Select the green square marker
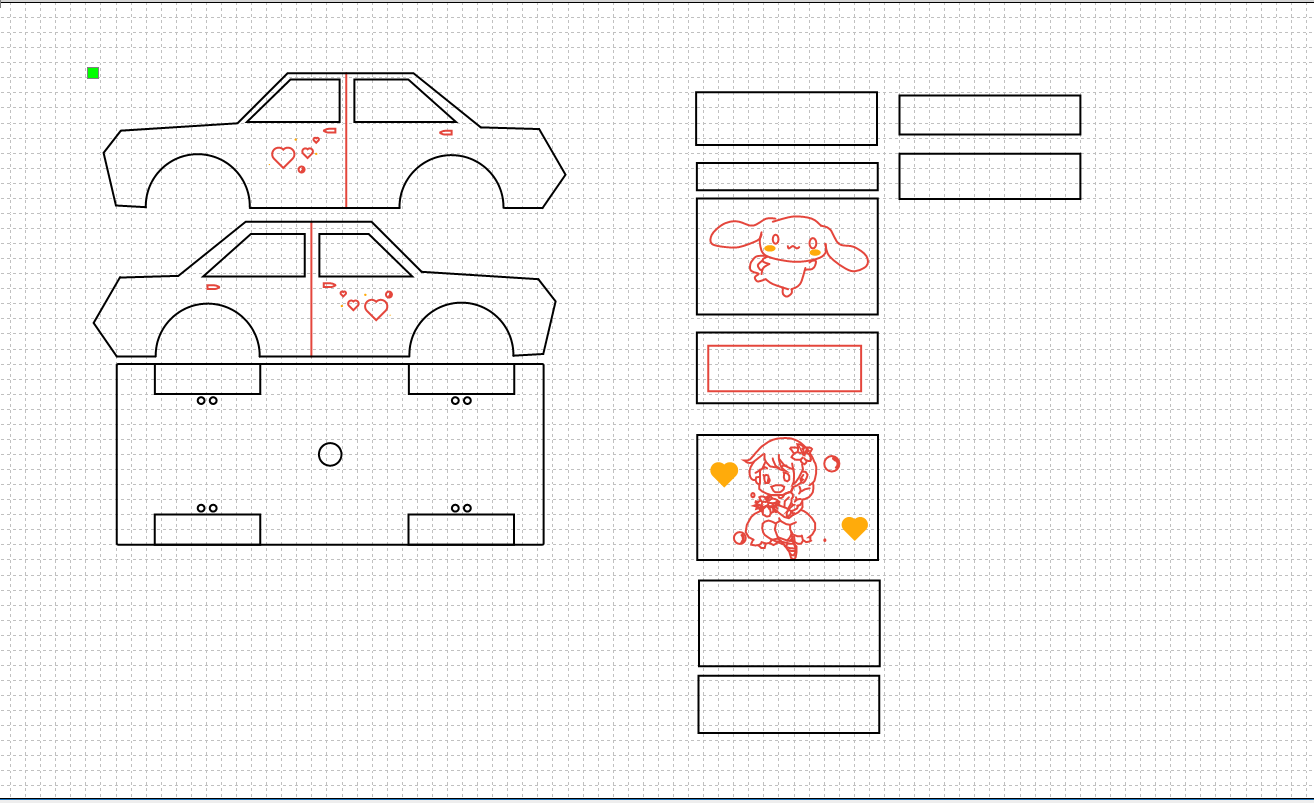The width and height of the screenshot is (1314, 803). coord(93,72)
